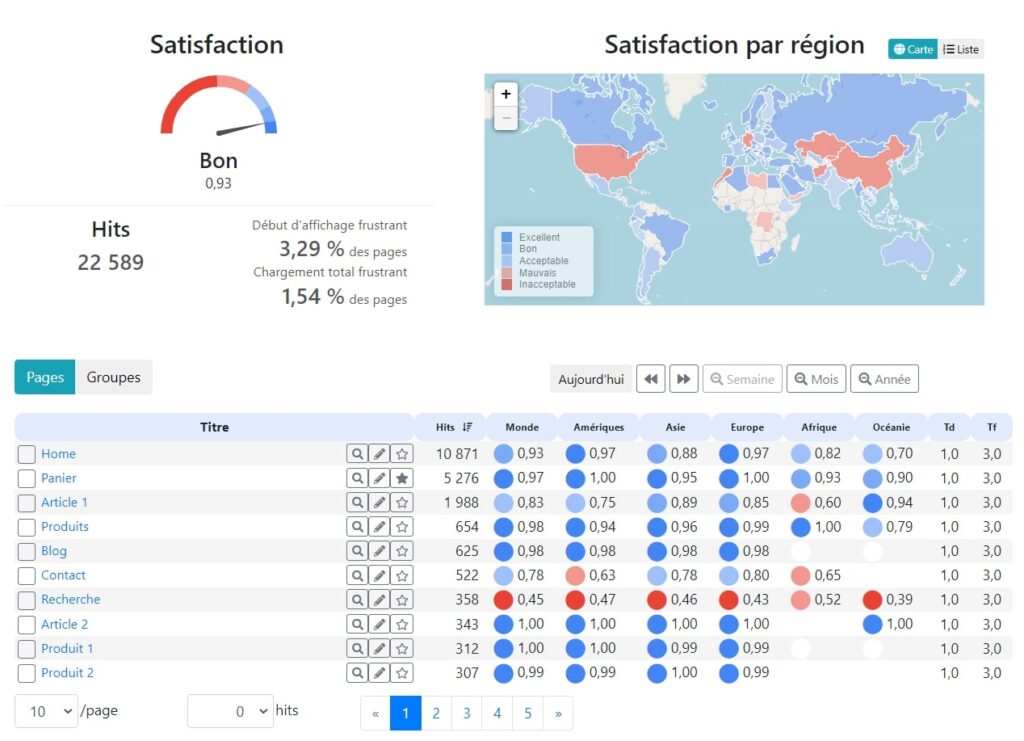Check the checkbox beside Produit 2
Image resolution: width=1024 pixels, height=741 pixels.
(x=26, y=672)
